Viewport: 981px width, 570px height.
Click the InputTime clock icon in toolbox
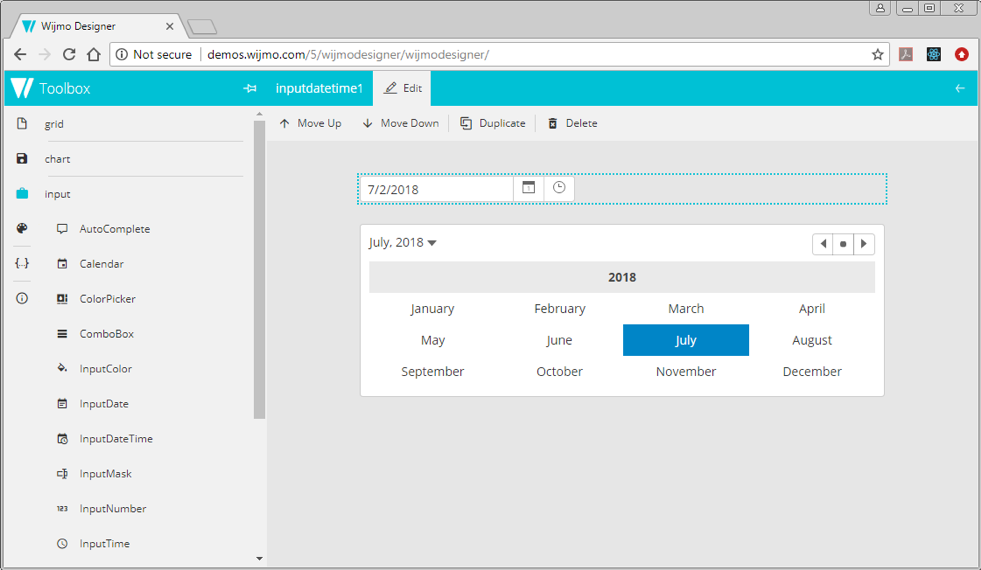(62, 544)
